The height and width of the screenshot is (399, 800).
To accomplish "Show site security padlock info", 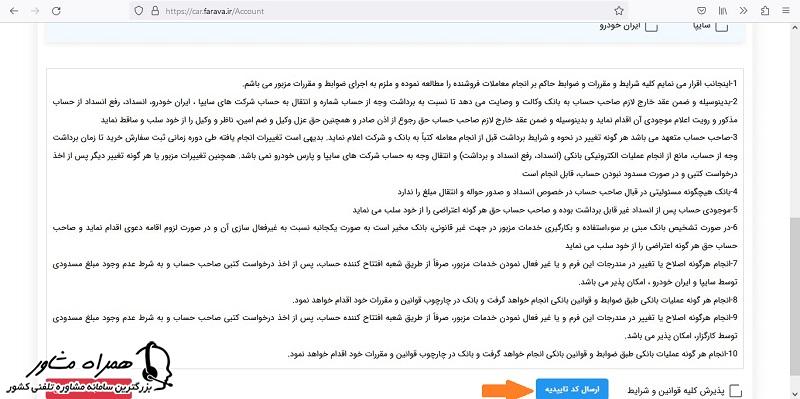I will 155,11.
